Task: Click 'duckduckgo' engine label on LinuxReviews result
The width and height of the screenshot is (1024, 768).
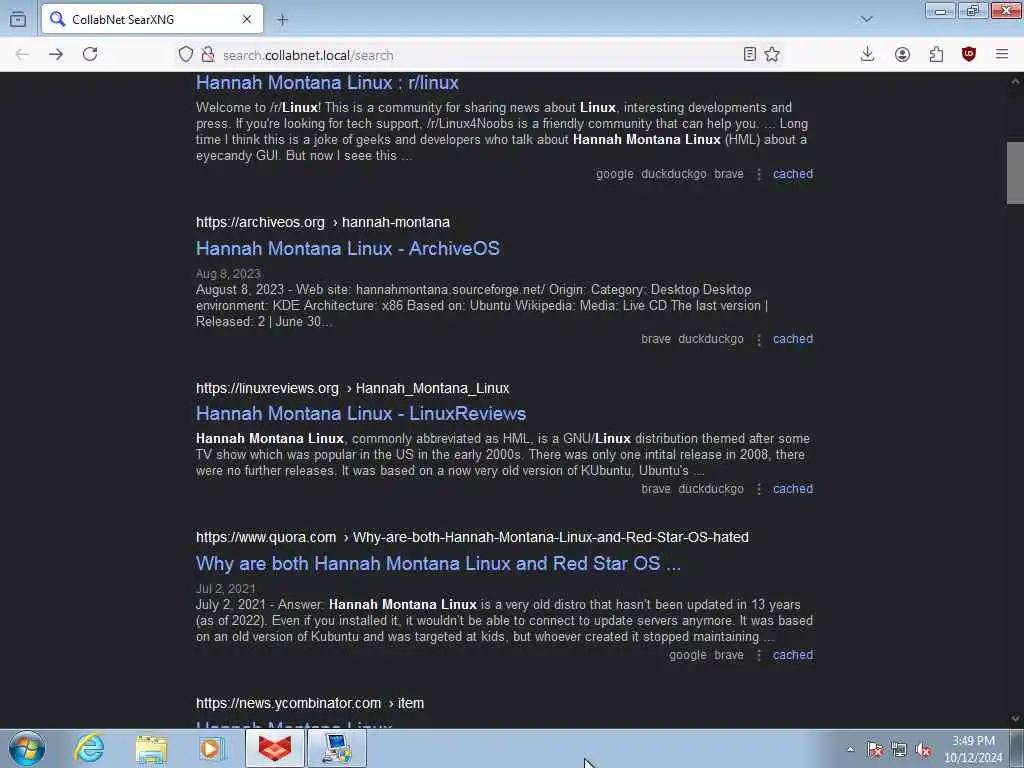Action: coord(711,489)
